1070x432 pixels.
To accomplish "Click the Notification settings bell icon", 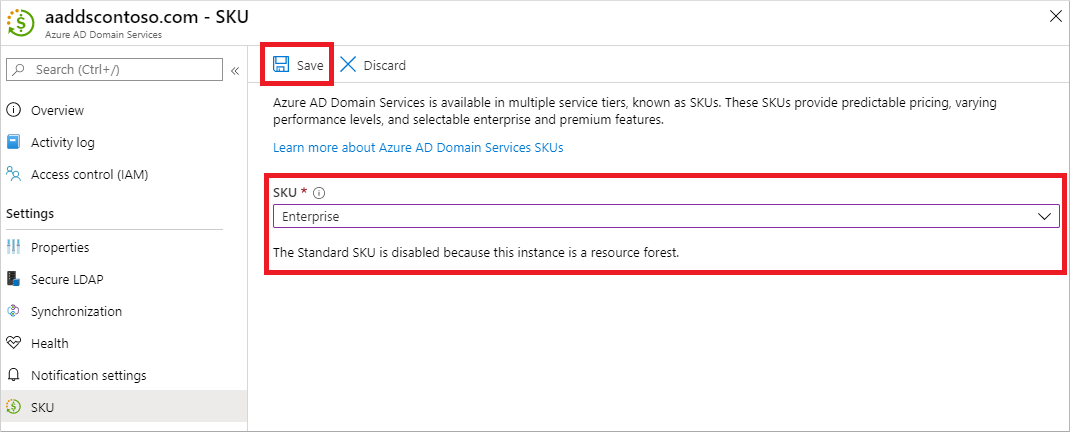I will coord(14,375).
